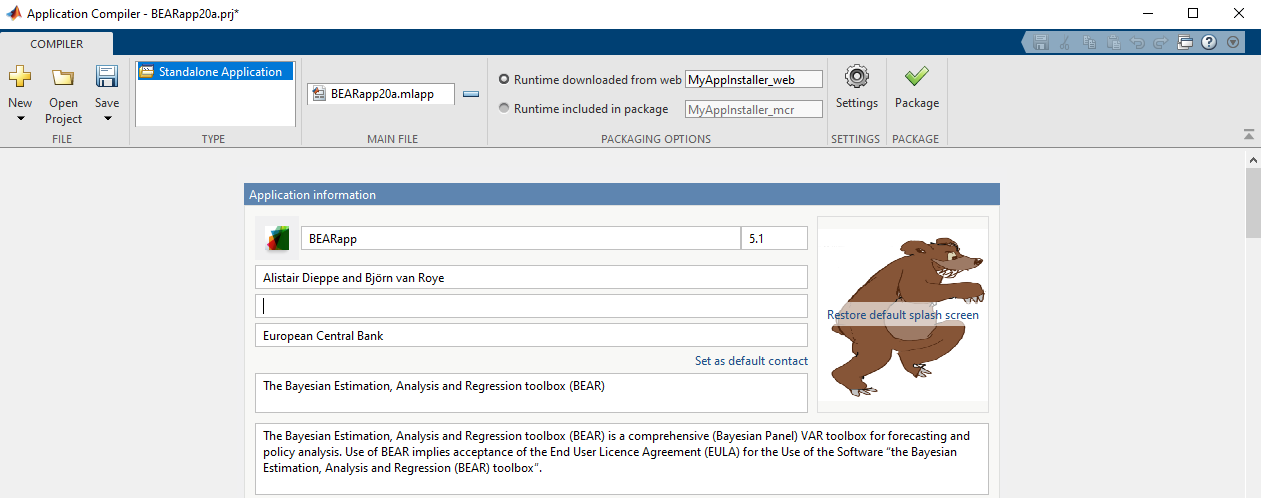Viewport: 1261px width, 498px height.
Task: Click the MATLAB logo in title bar
Action: [12, 14]
